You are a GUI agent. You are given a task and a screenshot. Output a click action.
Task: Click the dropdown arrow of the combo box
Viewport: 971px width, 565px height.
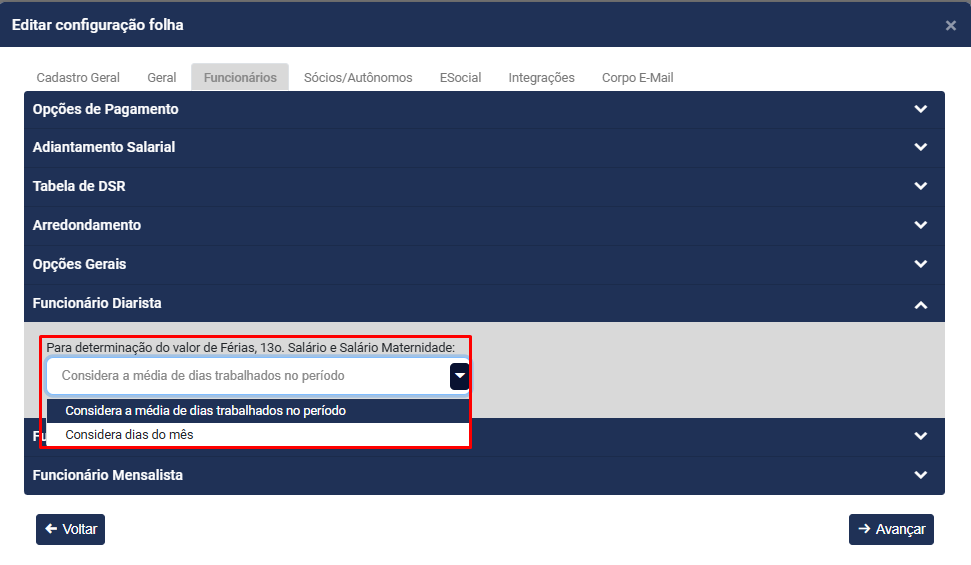(x=459, y=376)
